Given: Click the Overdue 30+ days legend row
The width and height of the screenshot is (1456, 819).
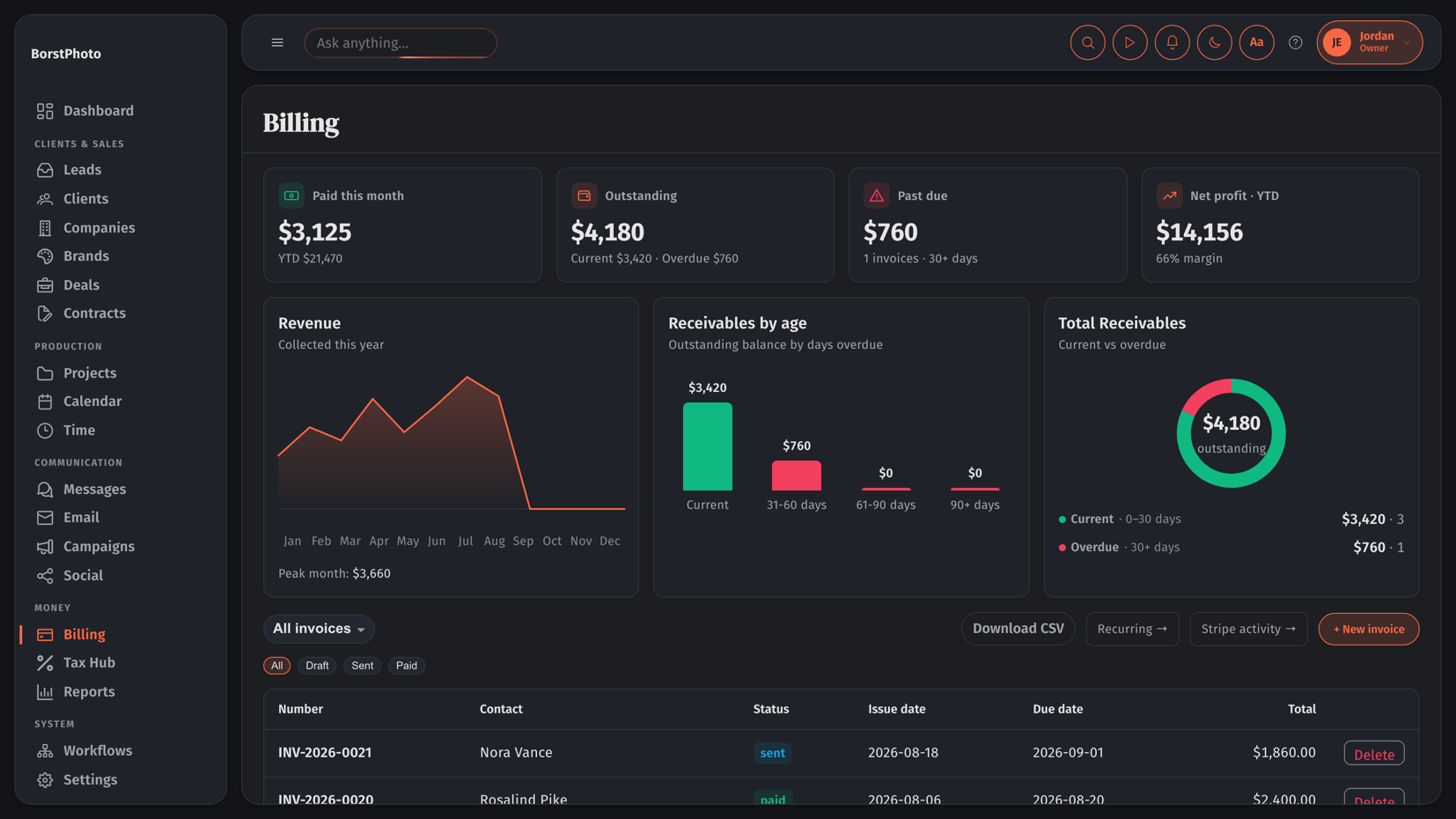Looking at the screenshot, I should point(1232,548).
